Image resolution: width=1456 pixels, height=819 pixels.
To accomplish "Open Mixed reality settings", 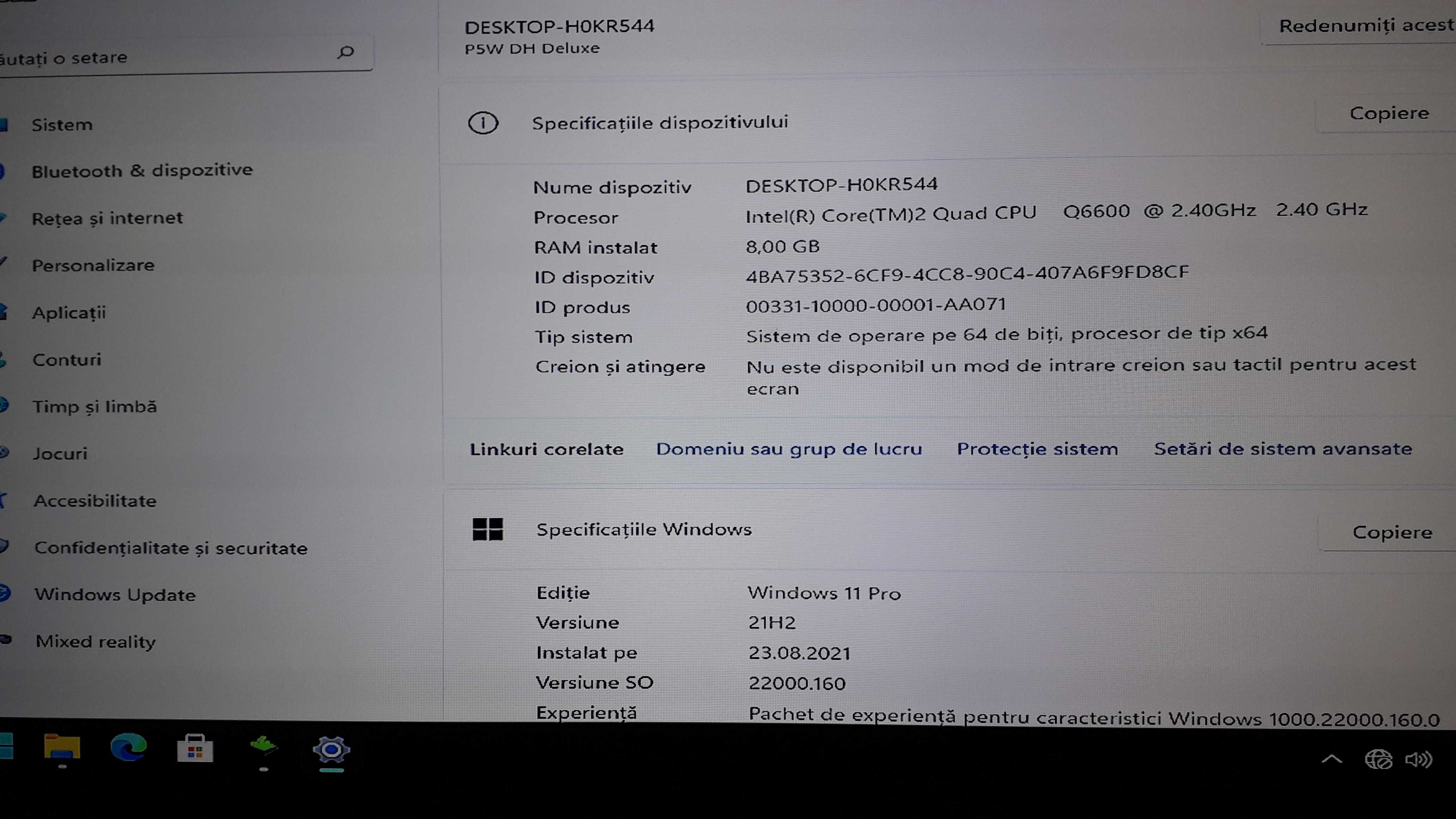I will click(x=96, y=642).
